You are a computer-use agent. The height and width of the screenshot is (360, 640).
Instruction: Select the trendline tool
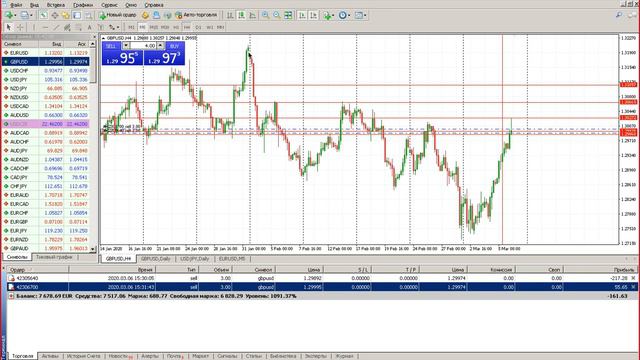pos(56,27)
